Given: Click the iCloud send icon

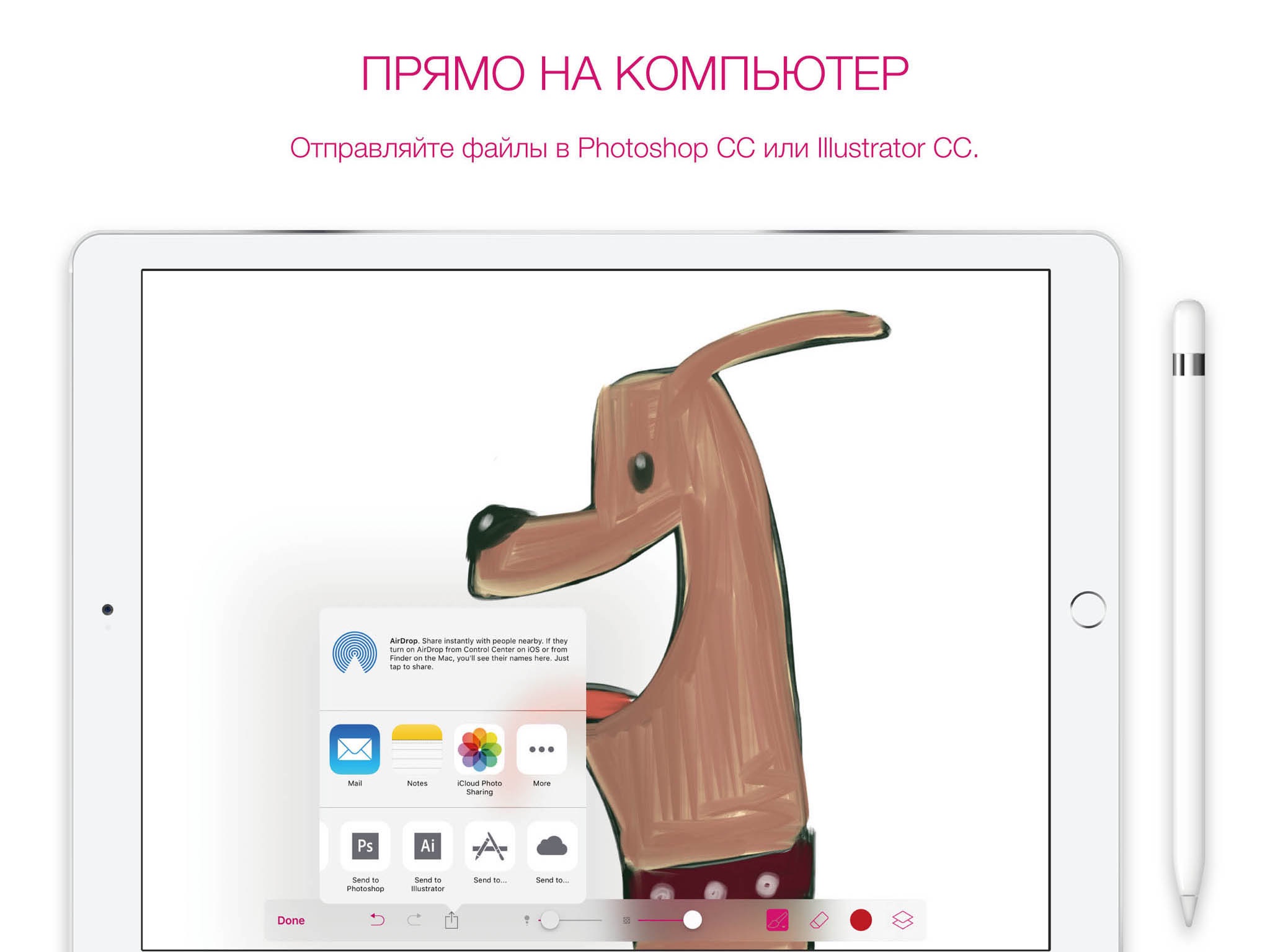Looking at the screenshot, I should [x=552, y=849].
